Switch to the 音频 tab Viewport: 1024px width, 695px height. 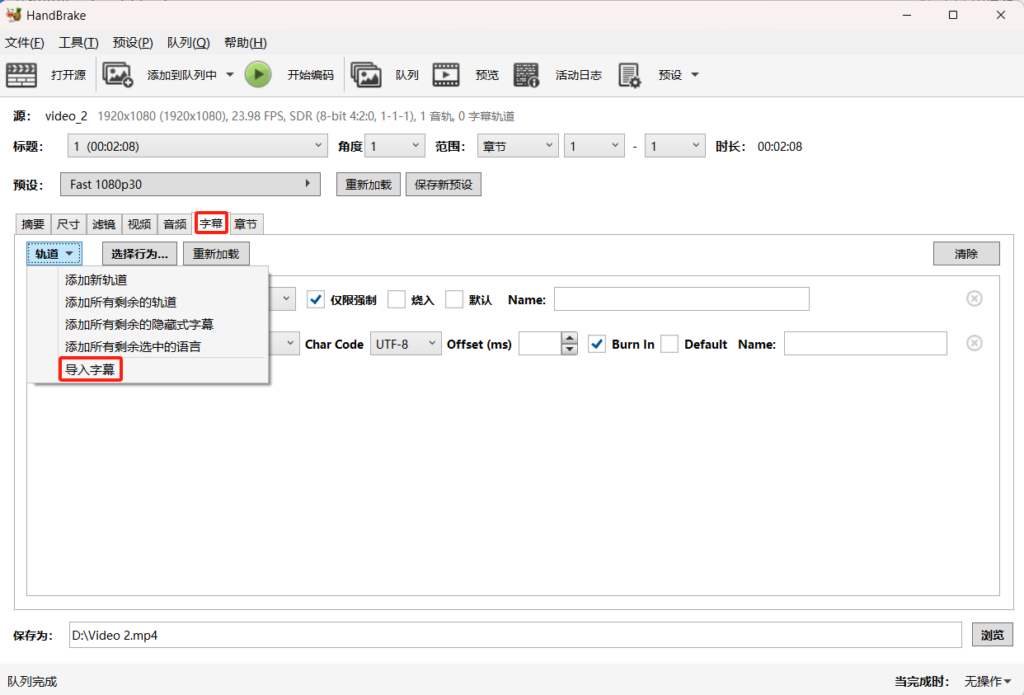pos(175,224)
